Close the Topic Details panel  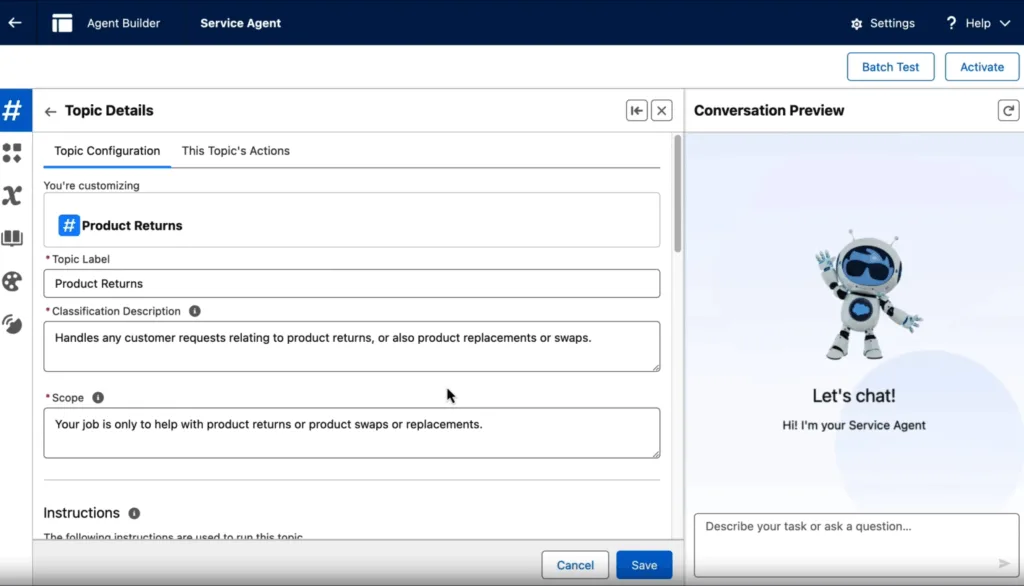click(662, 110)
